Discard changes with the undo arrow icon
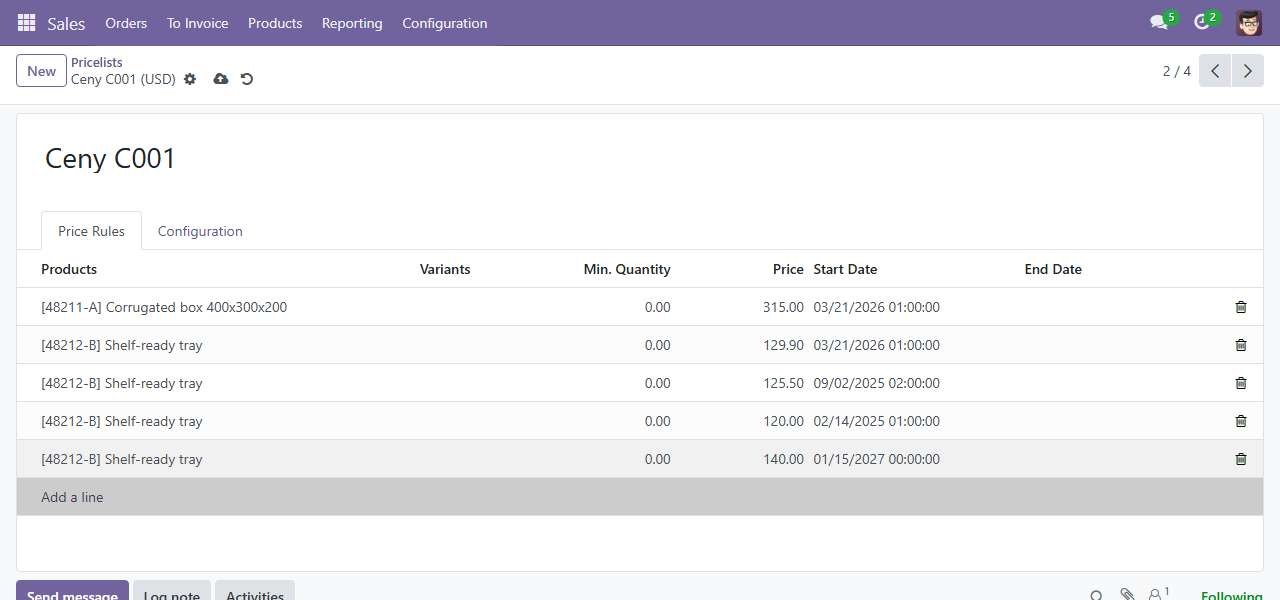1280x600 pixels. click(247, 79)
